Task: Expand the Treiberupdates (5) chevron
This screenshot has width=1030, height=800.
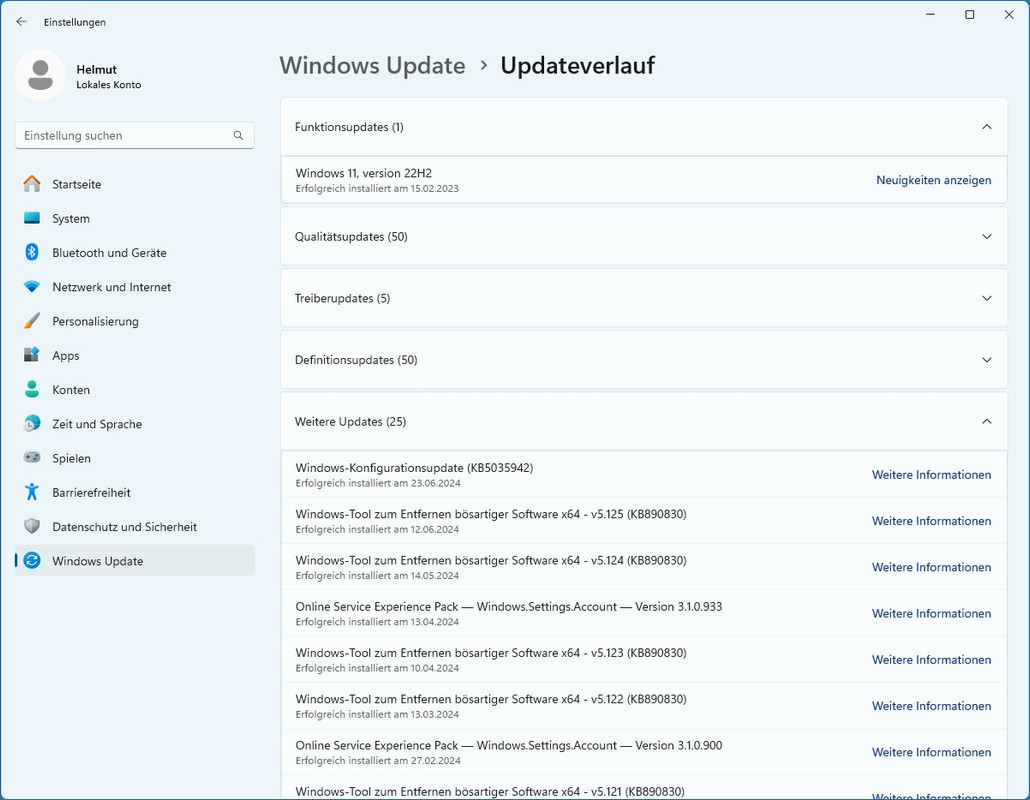Action: [987, 298]
